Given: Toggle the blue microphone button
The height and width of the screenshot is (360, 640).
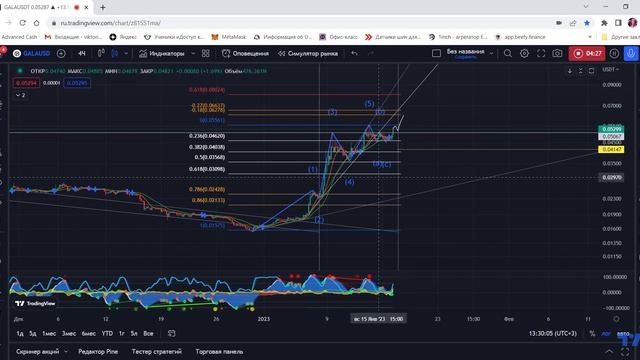Looking at the screenshot, I should coord(631,53).
